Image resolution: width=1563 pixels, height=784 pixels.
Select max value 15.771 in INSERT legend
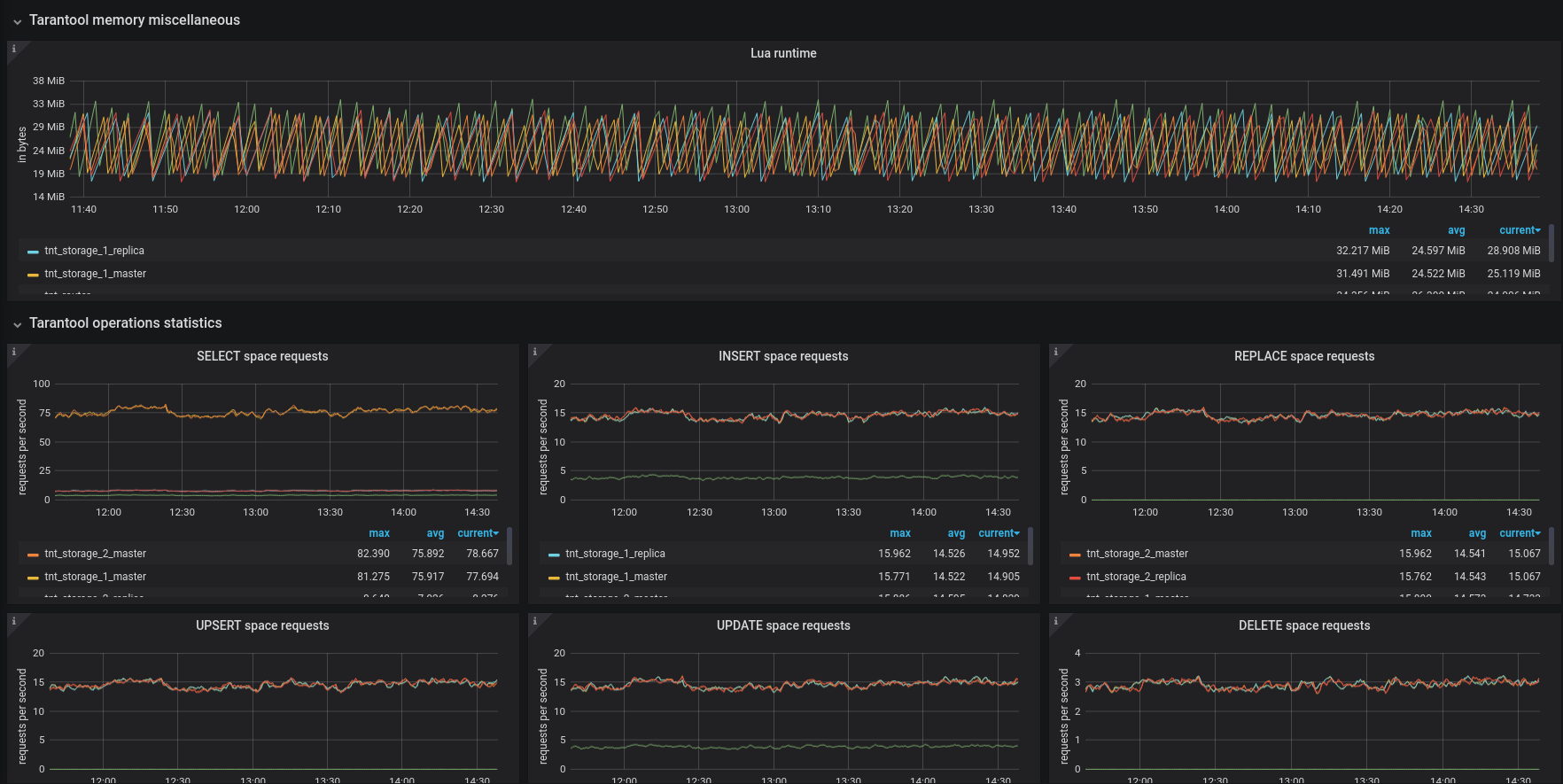(x=894, y=577)
